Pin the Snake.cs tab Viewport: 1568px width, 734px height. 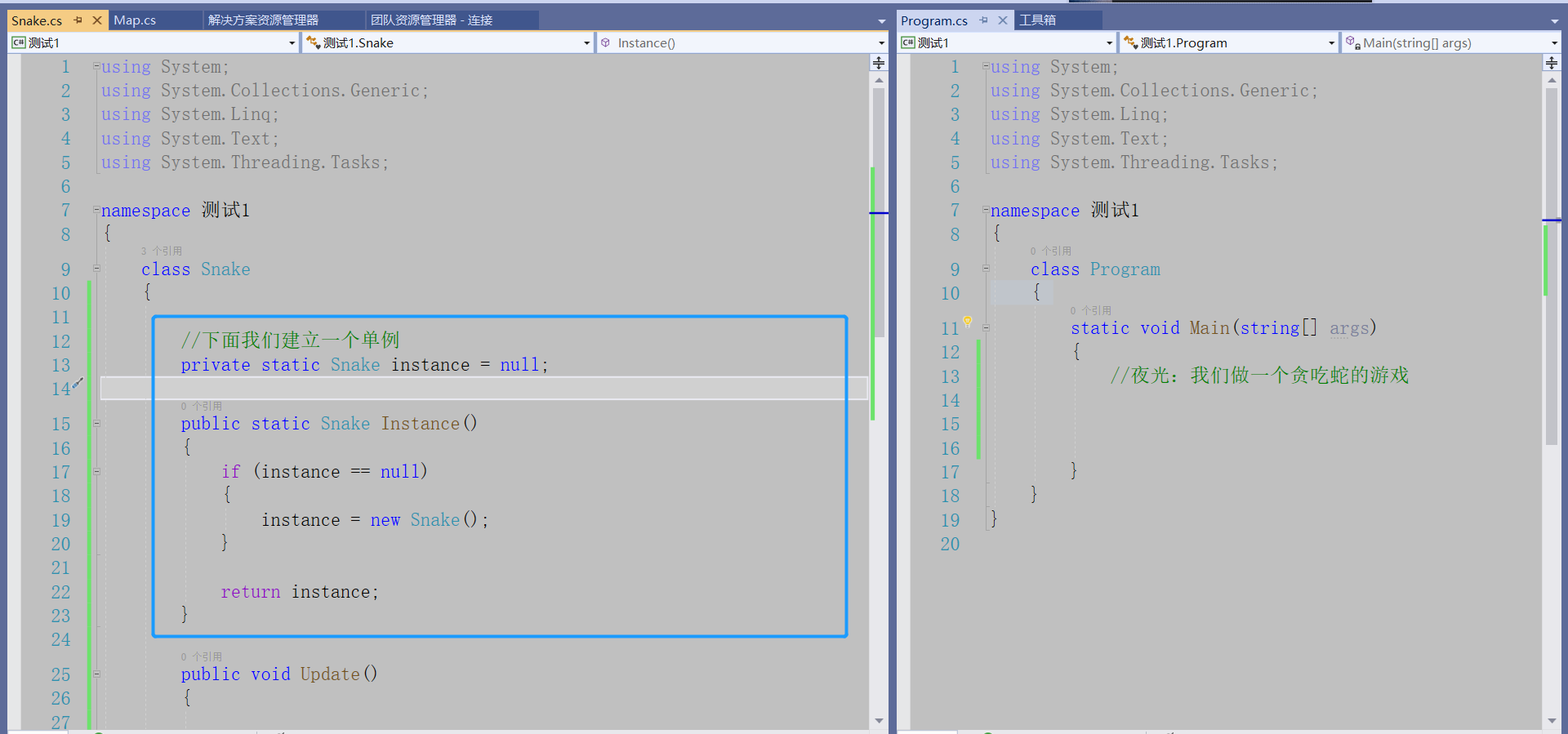click(x=78, y=20)
